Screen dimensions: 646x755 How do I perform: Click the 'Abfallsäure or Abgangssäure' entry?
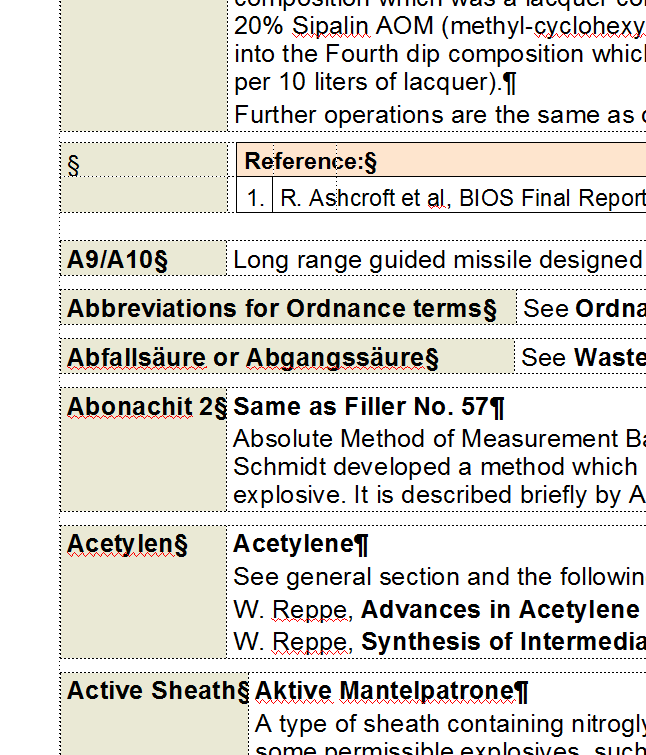coord(287,357)
